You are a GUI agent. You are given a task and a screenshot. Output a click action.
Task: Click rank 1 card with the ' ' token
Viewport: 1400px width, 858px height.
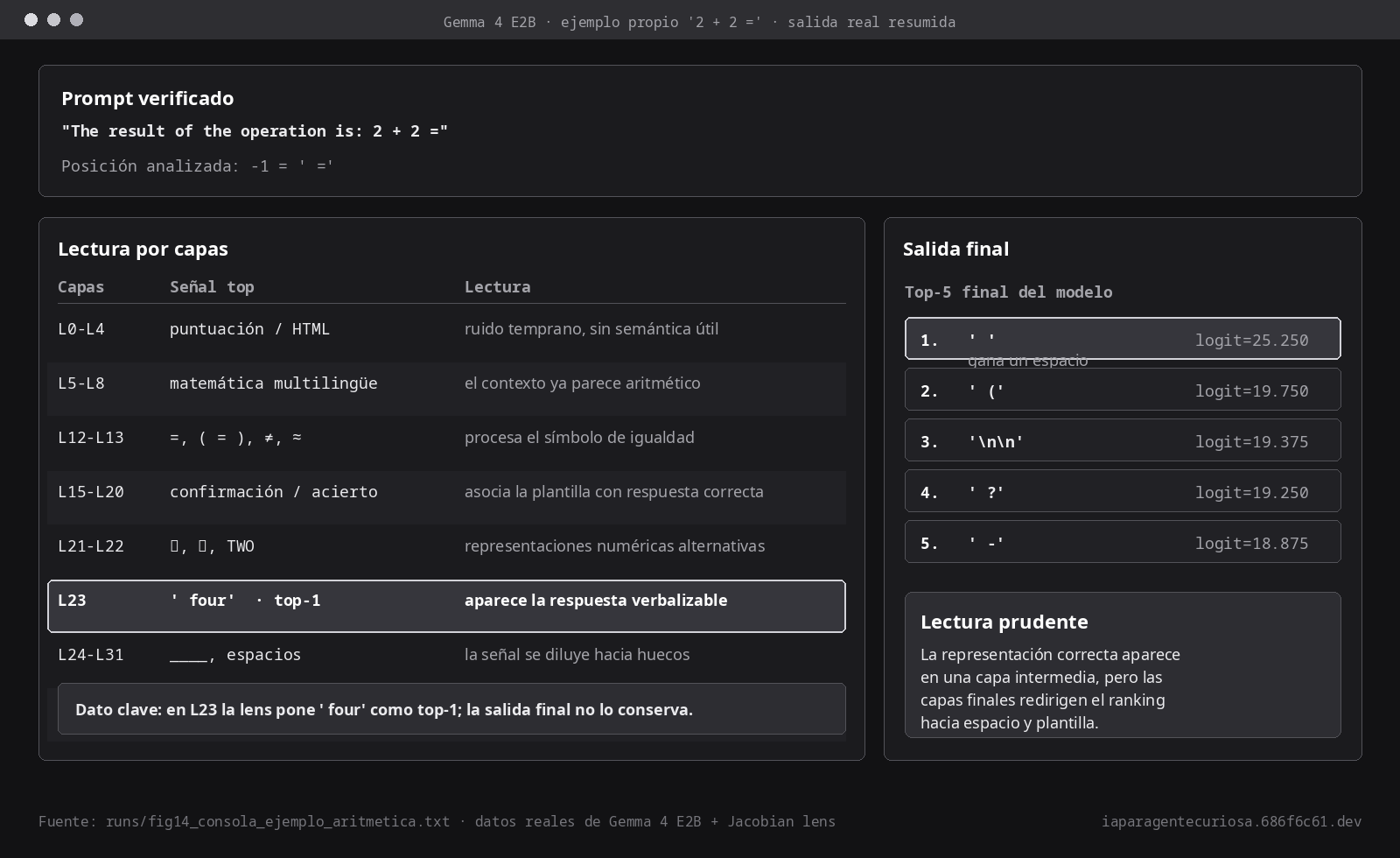[1123, 339]
